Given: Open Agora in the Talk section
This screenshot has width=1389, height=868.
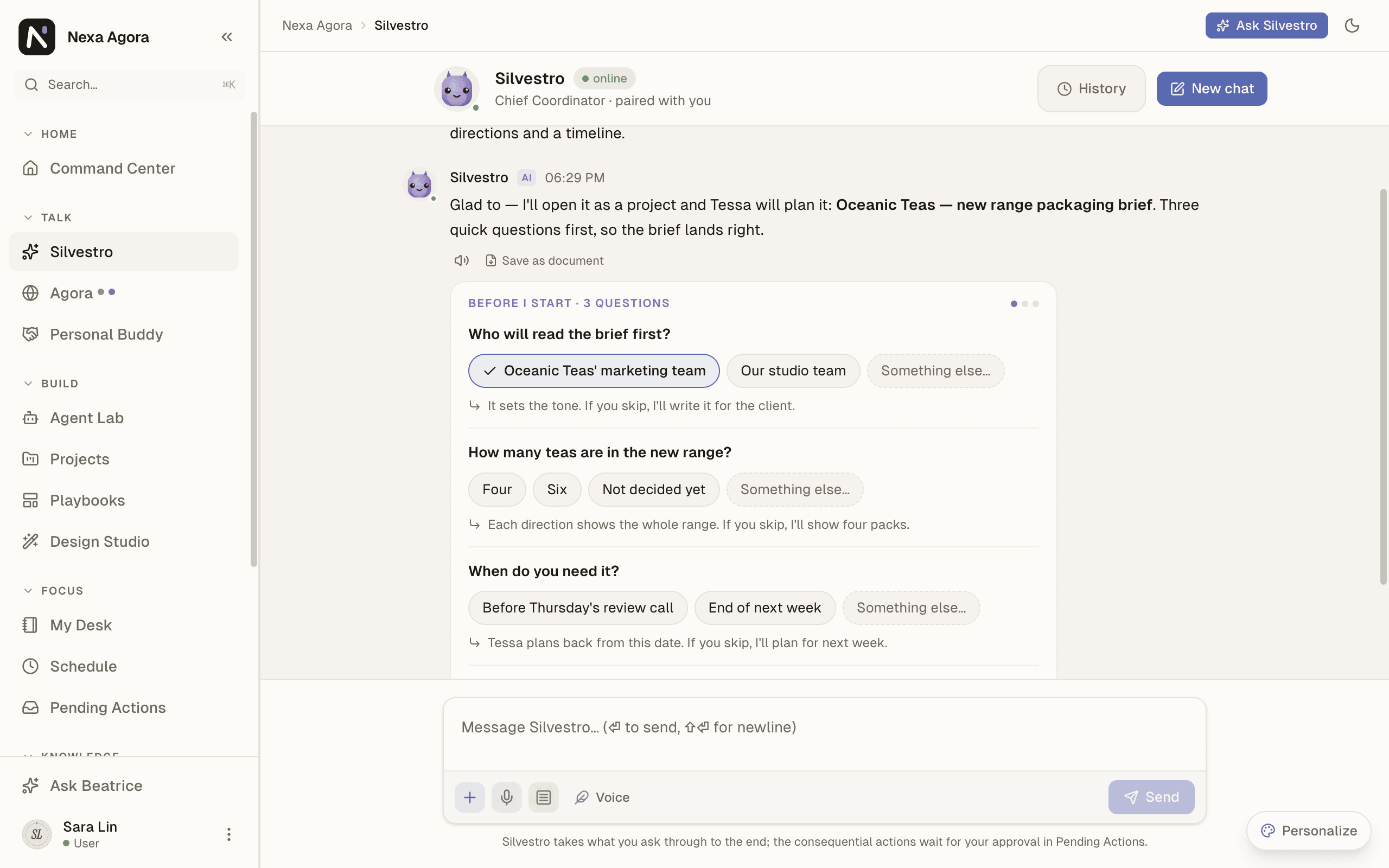Looking at the screenshot, I should click(x=123, y=293).
